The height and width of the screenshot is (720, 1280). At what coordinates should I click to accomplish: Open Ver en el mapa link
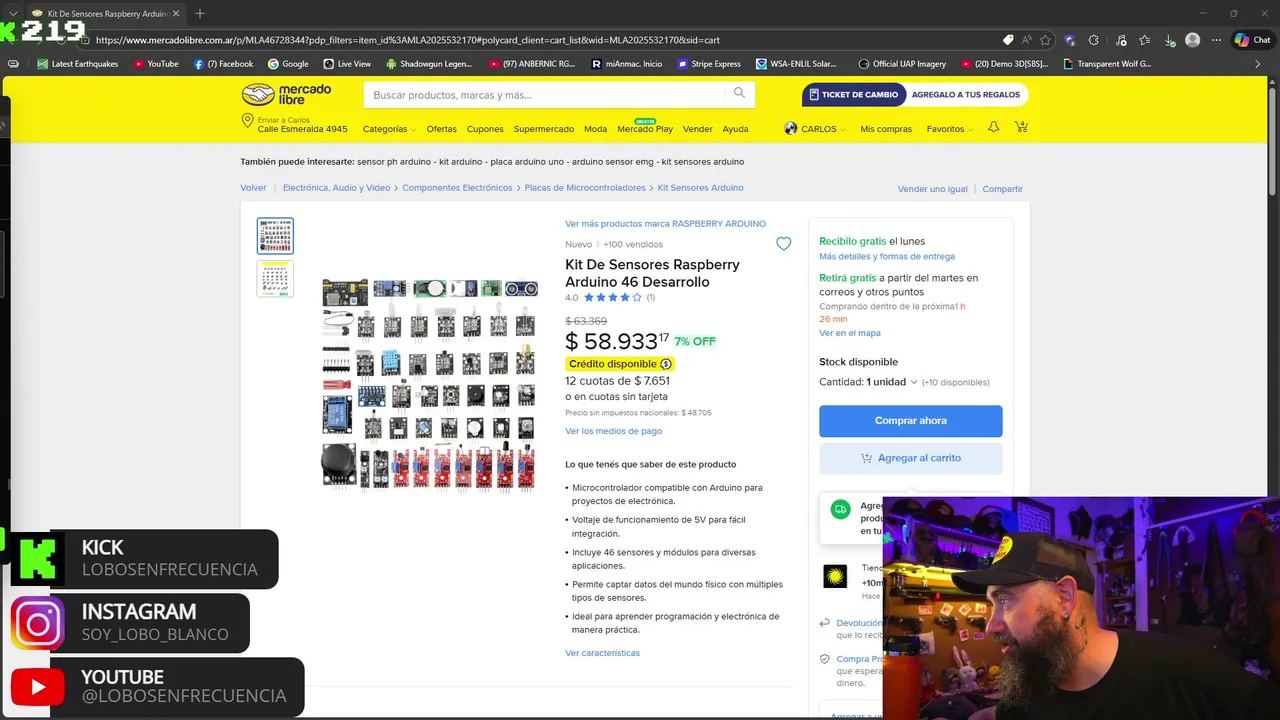(850, 333)
